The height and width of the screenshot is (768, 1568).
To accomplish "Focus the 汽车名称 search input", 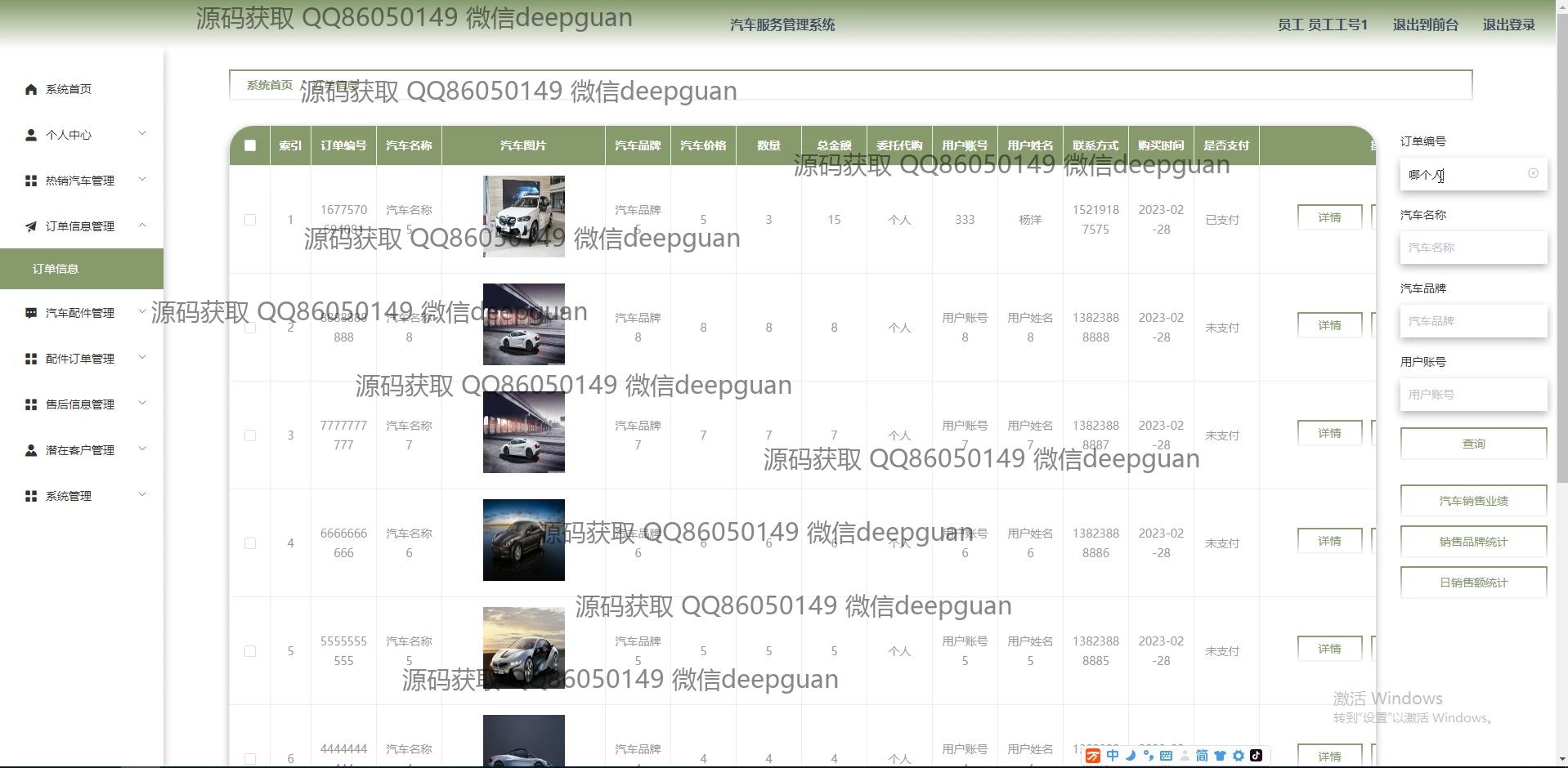I will [x=1473, y=248].
